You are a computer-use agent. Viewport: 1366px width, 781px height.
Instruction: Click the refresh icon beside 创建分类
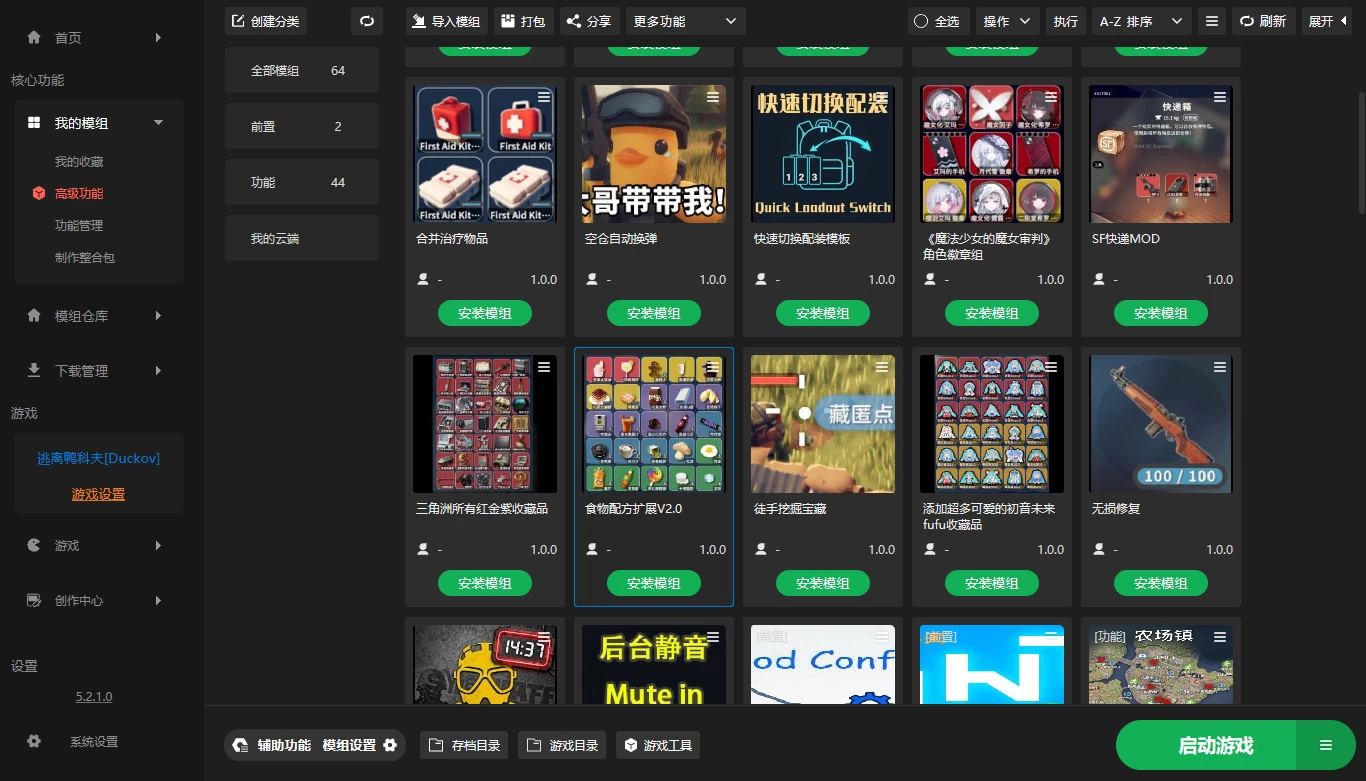click(x=366, y=21)
